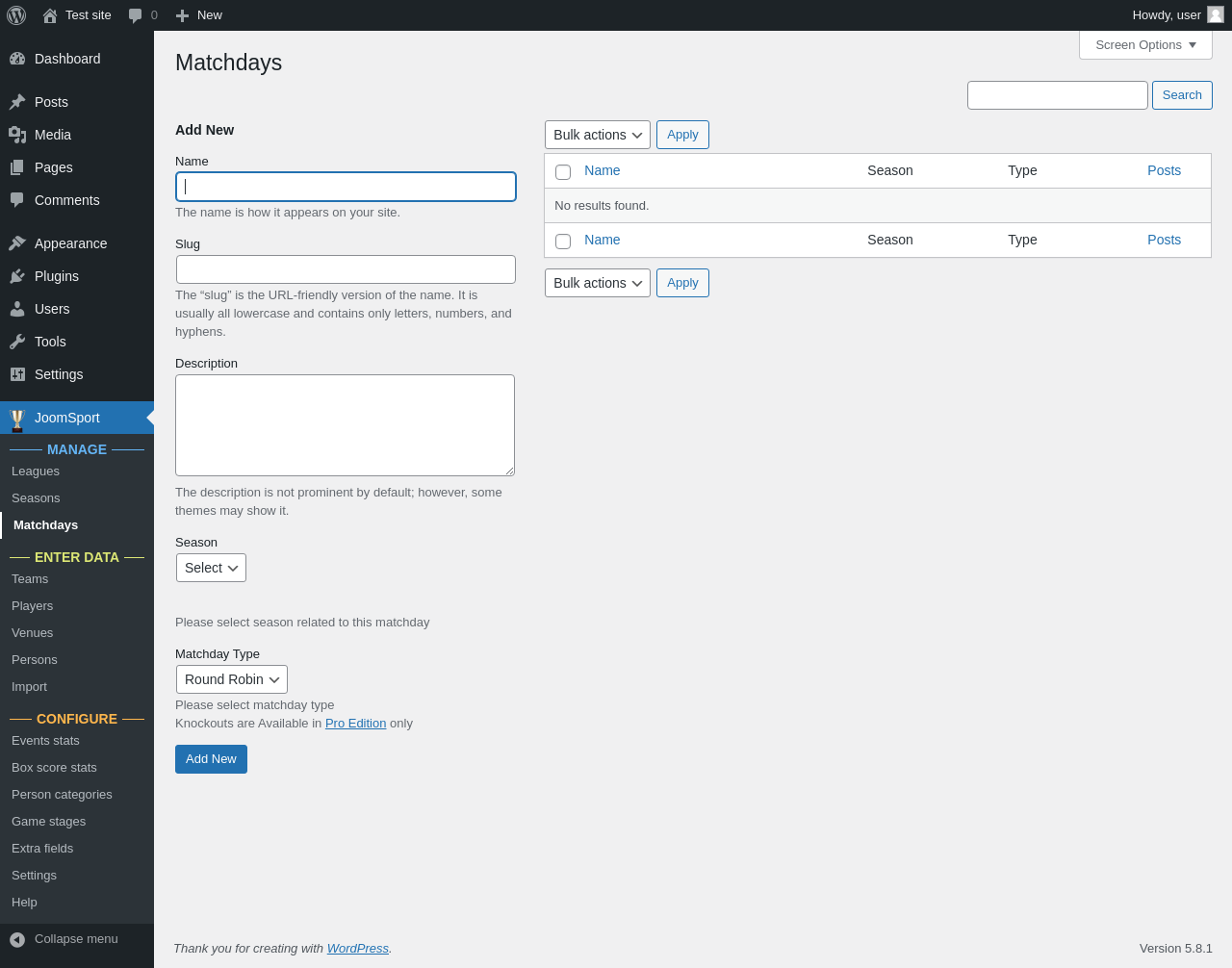The width and height of the screenshot is (1232, 968).
Task: Open Season Select dropdown
Action: (x=211, y=568)
